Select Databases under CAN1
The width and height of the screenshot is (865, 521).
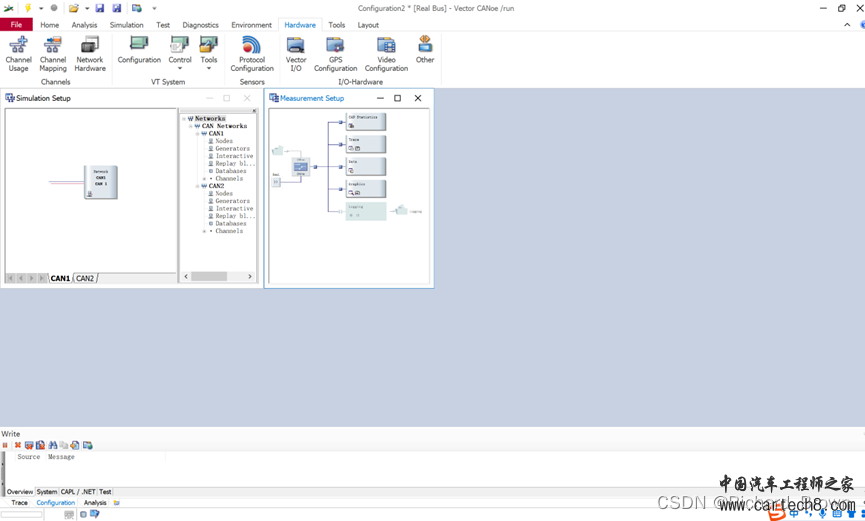click(231, 171)
